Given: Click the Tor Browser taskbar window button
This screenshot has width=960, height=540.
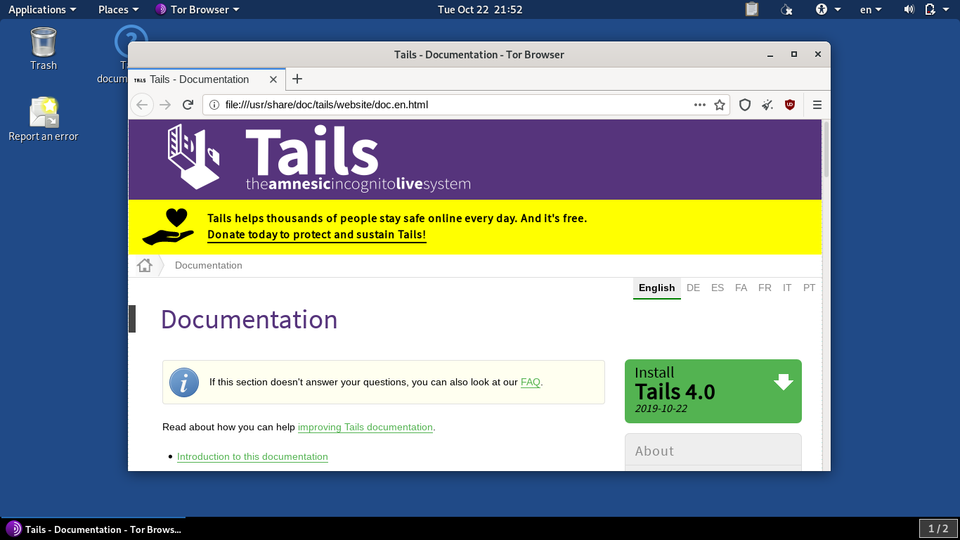Looking at the screenshot, I should [x=94, y=529].
